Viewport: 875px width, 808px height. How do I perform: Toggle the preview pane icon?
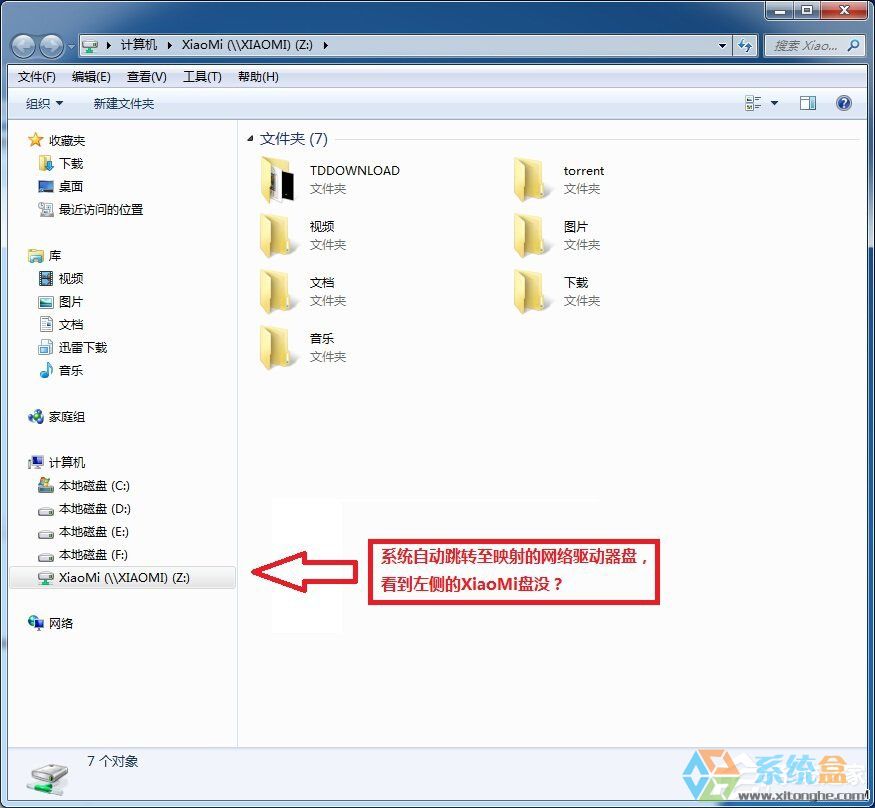(x=807, y=103)
